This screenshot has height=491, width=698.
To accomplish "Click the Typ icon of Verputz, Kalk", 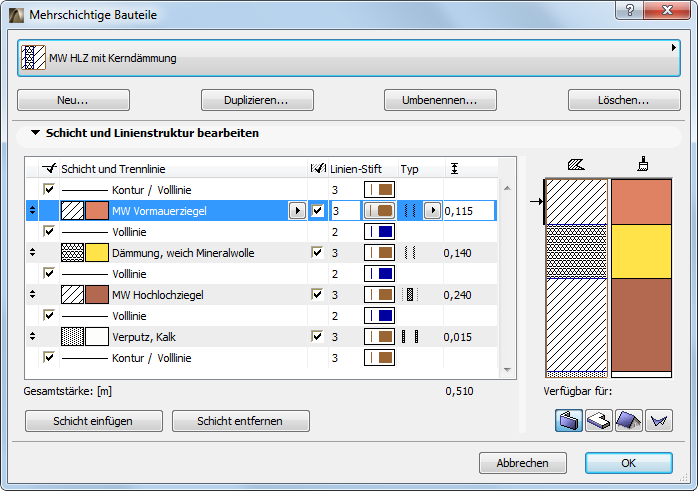I will pos(410,337).
